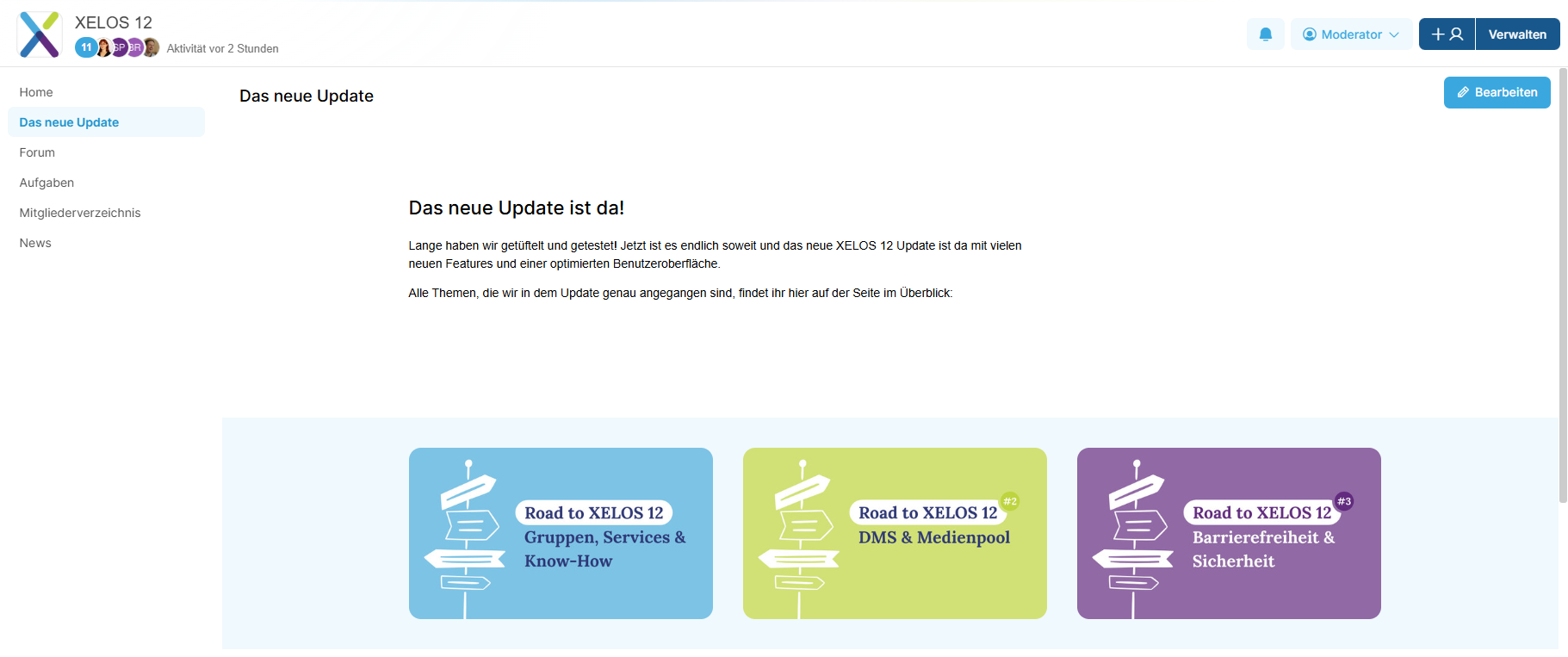Click the smiling man member avatar
Viewport: 1568px width, 657px height.
coord(152,47)
